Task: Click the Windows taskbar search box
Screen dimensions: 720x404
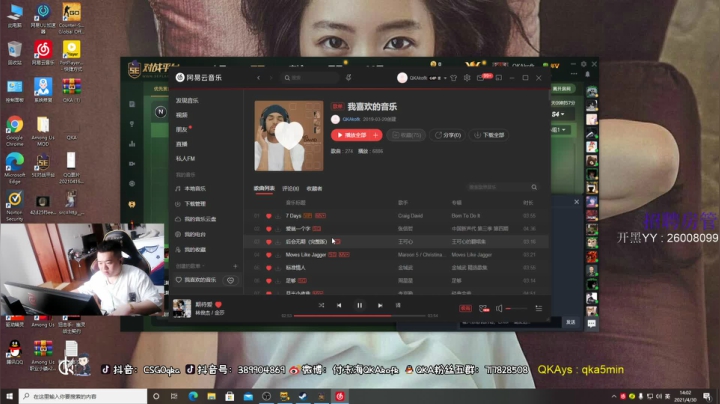Action: 83,396
